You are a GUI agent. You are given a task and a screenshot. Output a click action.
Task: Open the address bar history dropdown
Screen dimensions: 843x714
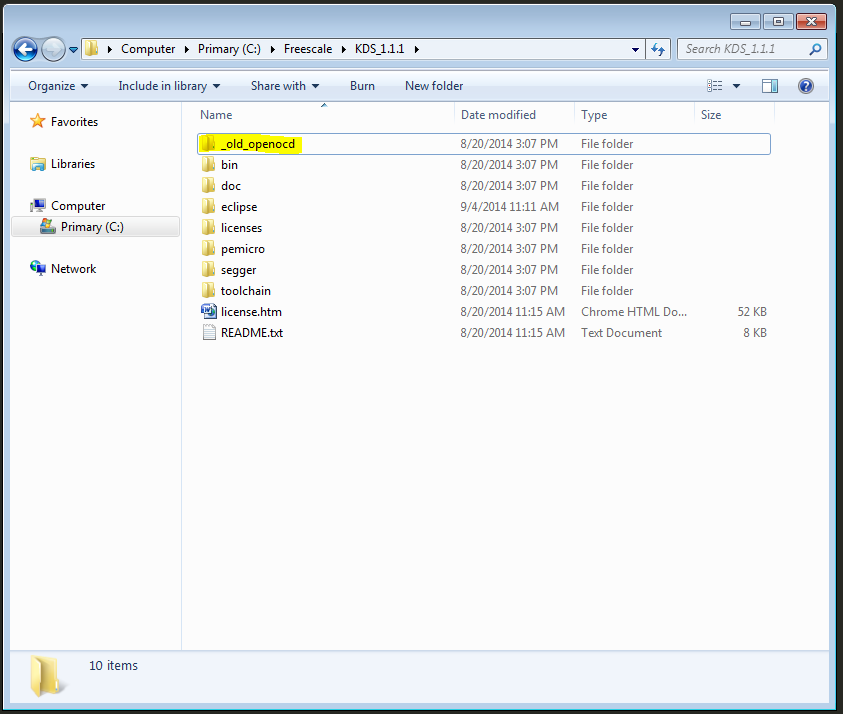635,49
